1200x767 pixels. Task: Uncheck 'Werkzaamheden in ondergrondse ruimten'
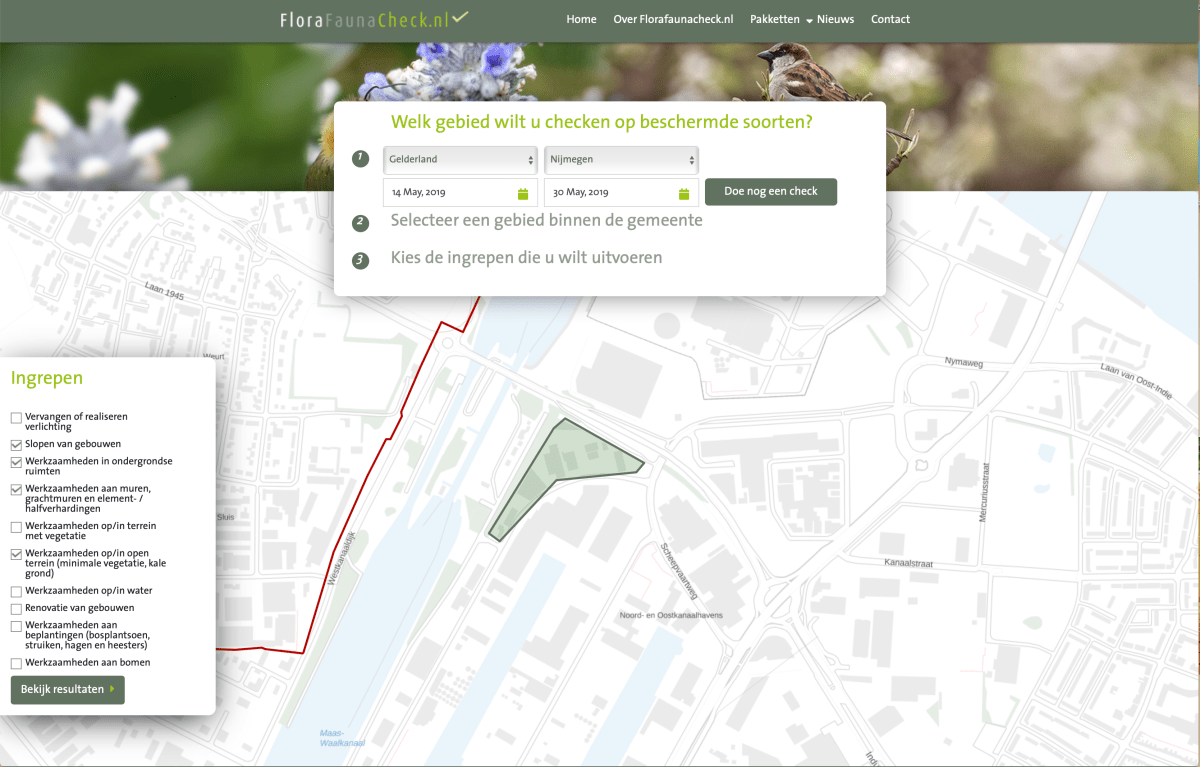16,462
